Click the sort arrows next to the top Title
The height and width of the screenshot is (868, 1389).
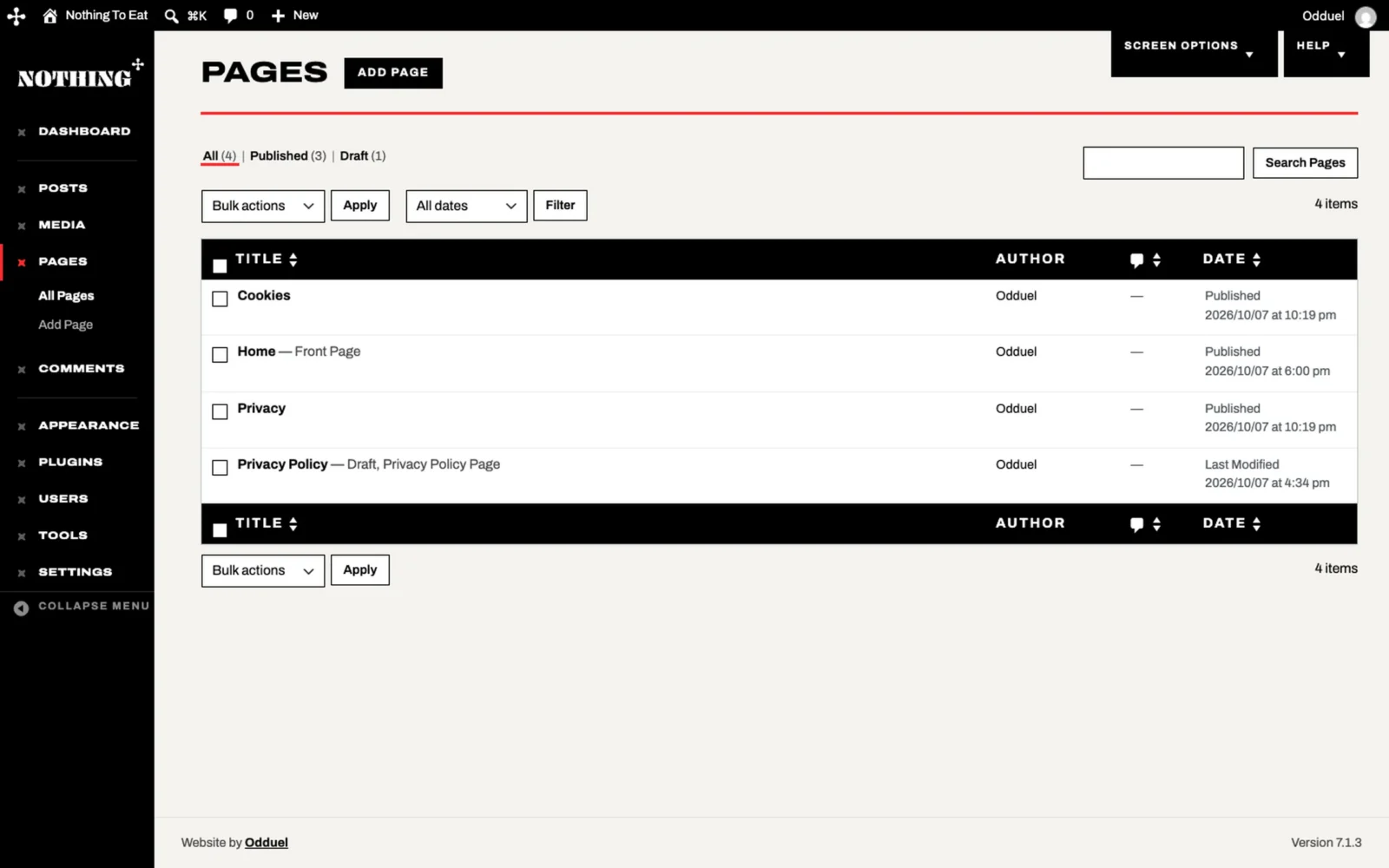[x=293, y=260]
